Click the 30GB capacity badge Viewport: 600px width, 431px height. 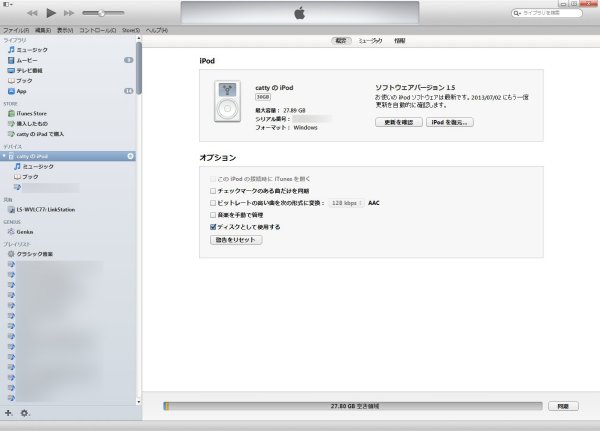[x=263, y=97]
